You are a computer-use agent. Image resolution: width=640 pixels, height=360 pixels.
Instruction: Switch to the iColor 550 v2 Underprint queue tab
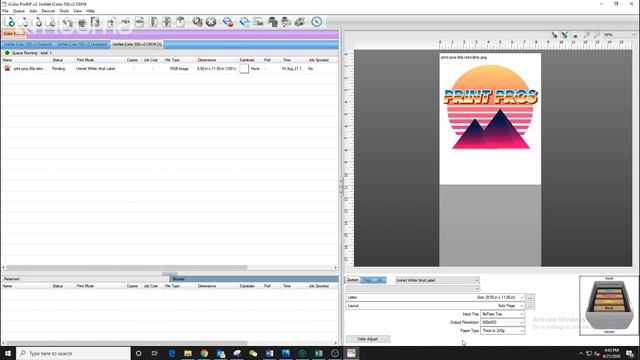[x=82, y=44]
